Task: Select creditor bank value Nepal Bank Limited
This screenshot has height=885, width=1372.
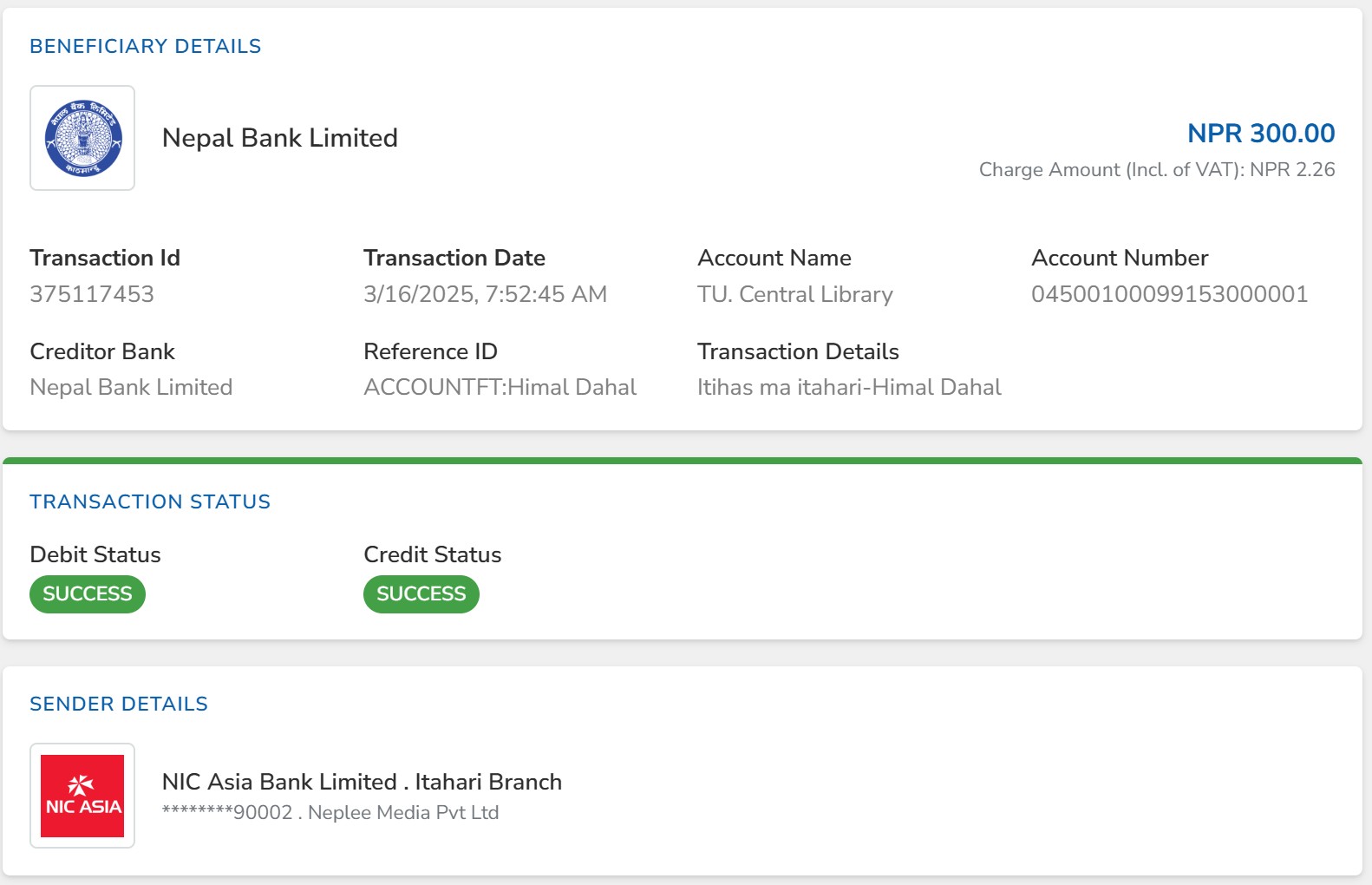Action: click(131, 388)
